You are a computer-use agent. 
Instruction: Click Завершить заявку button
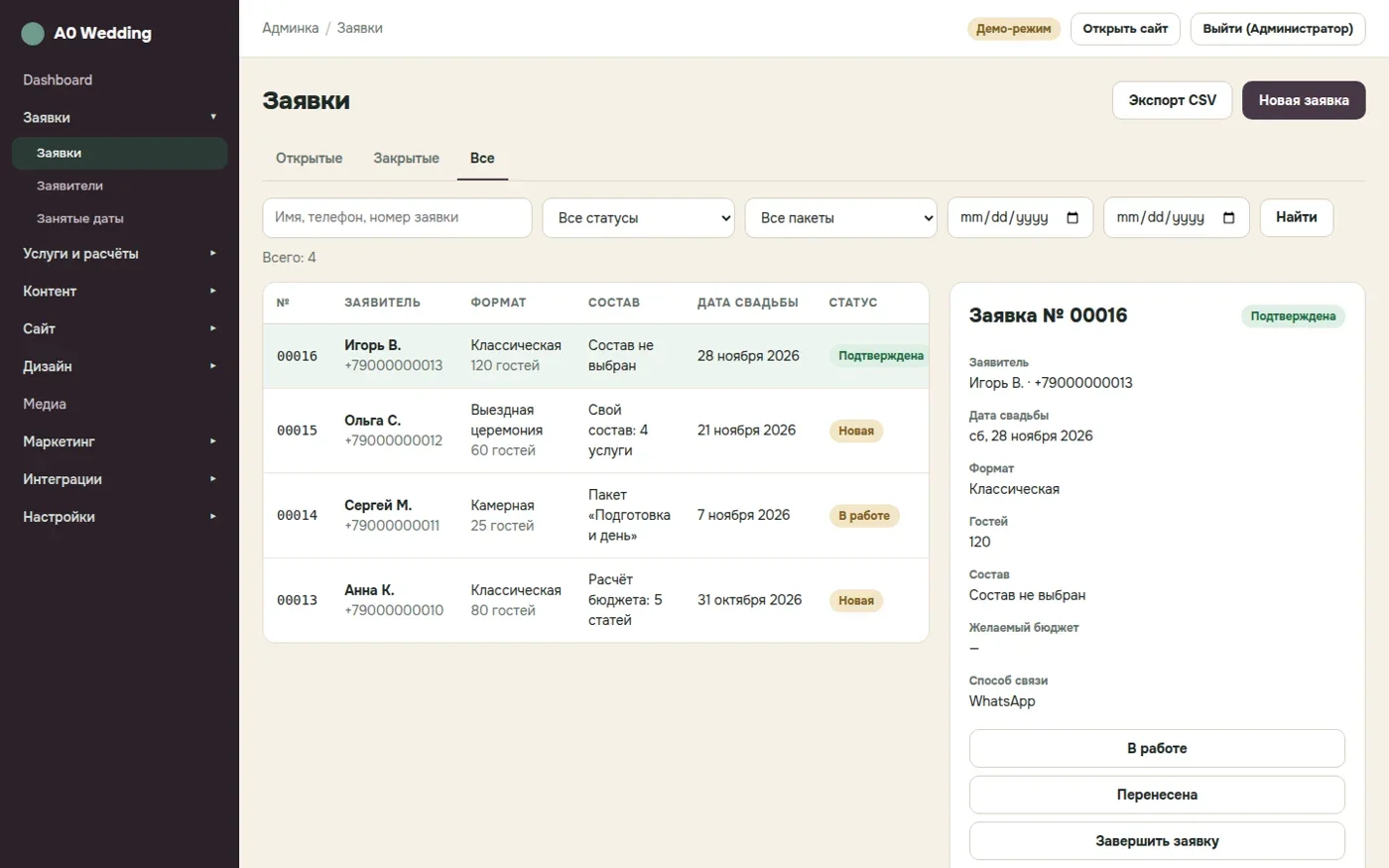(x=1157, y=841)
